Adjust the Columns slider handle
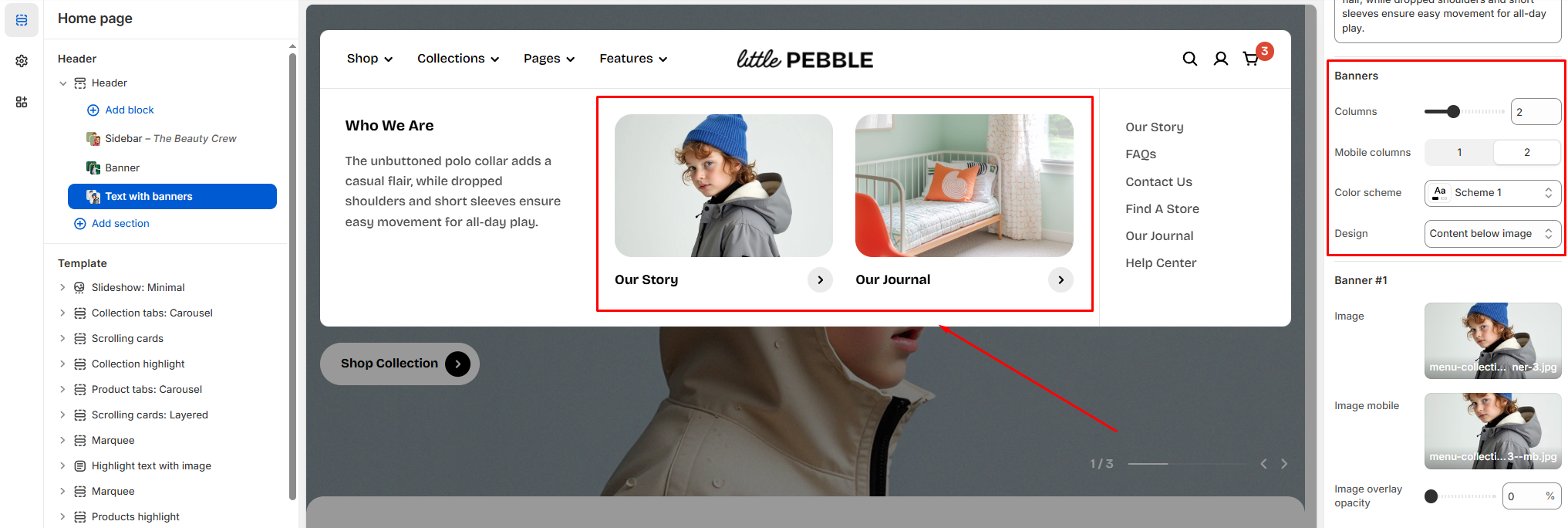 click(1453, 112)
